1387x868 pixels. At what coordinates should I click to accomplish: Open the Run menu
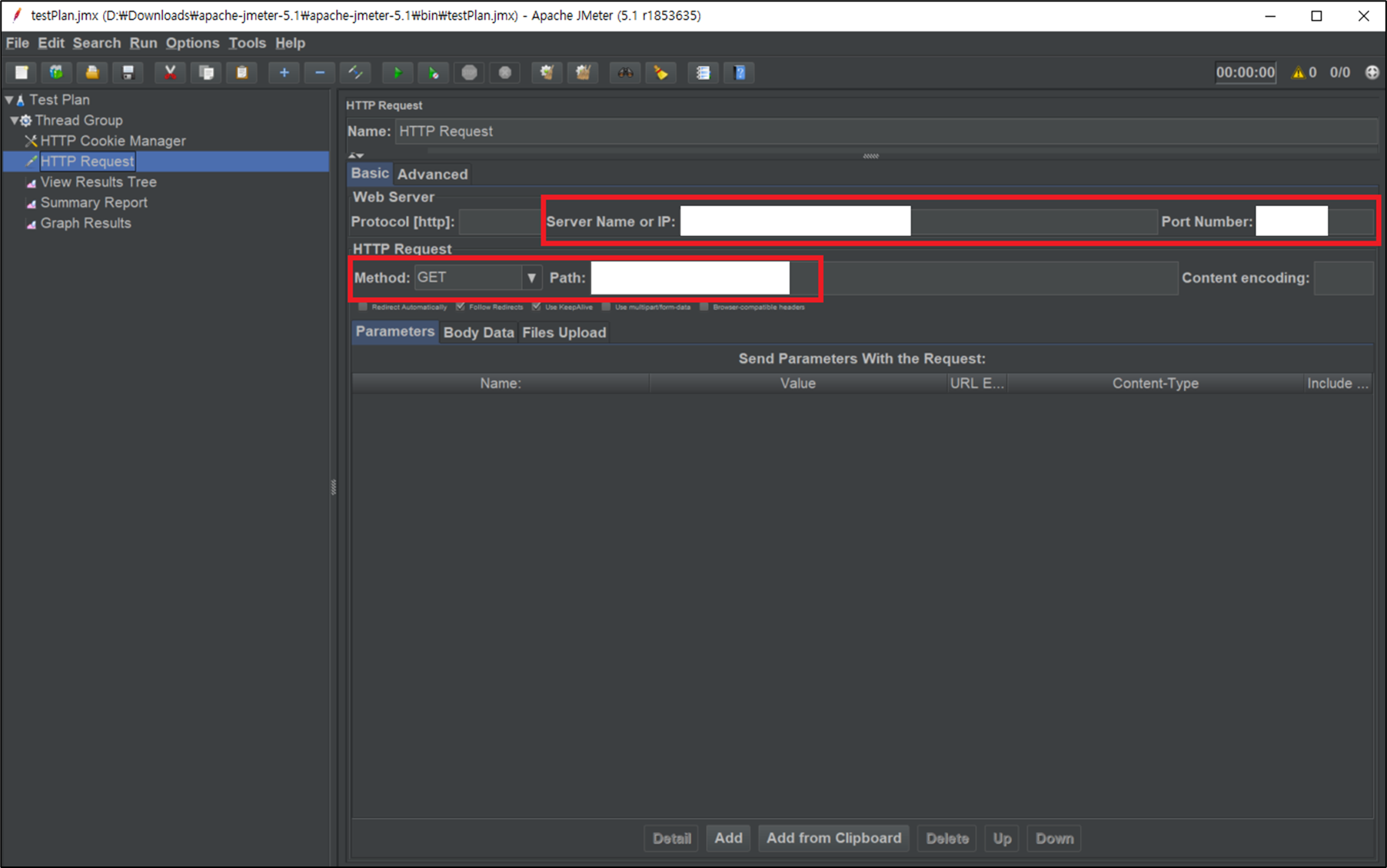coord(143,43)
